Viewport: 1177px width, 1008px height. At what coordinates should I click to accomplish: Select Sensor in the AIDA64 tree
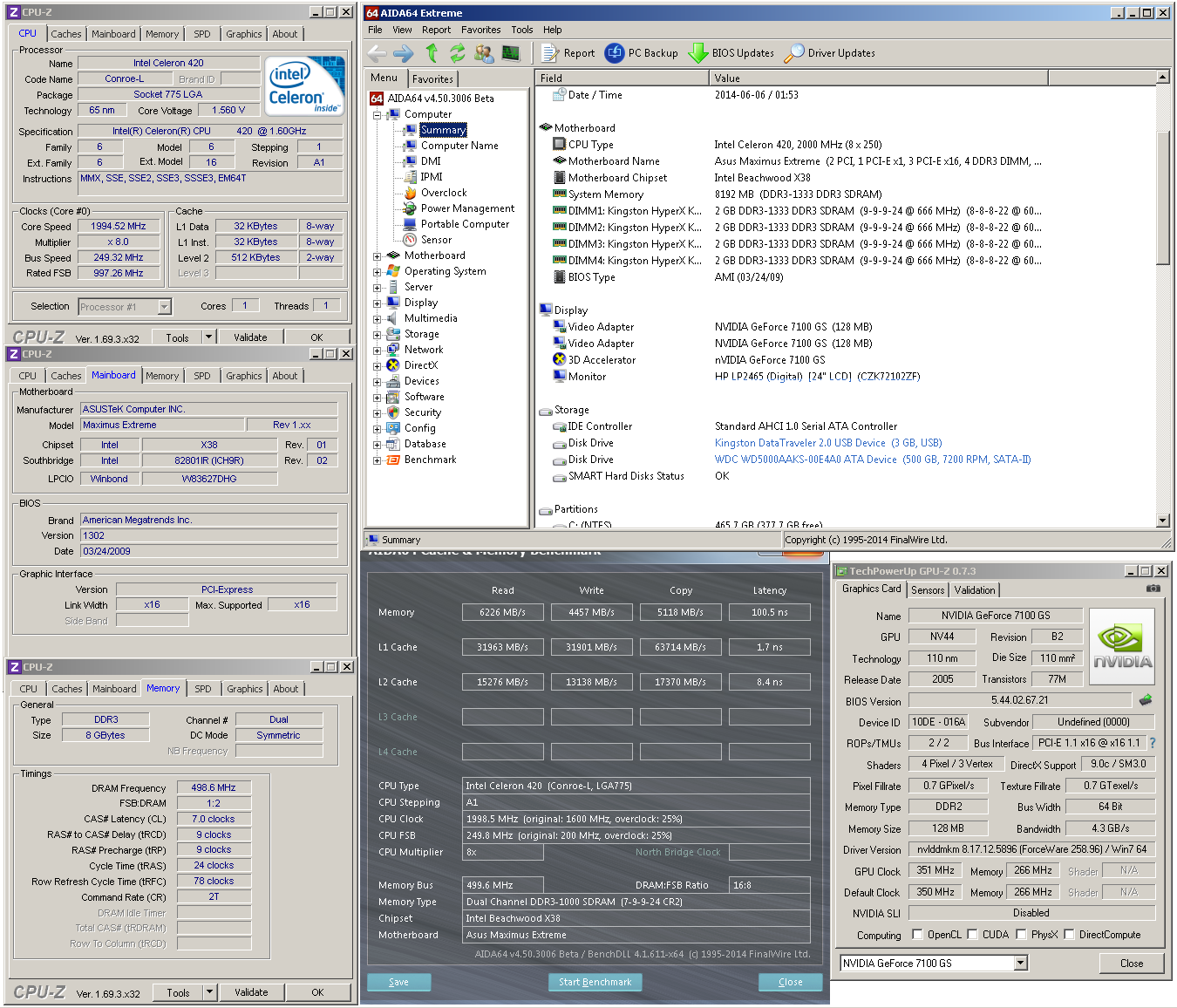point(436,240)
